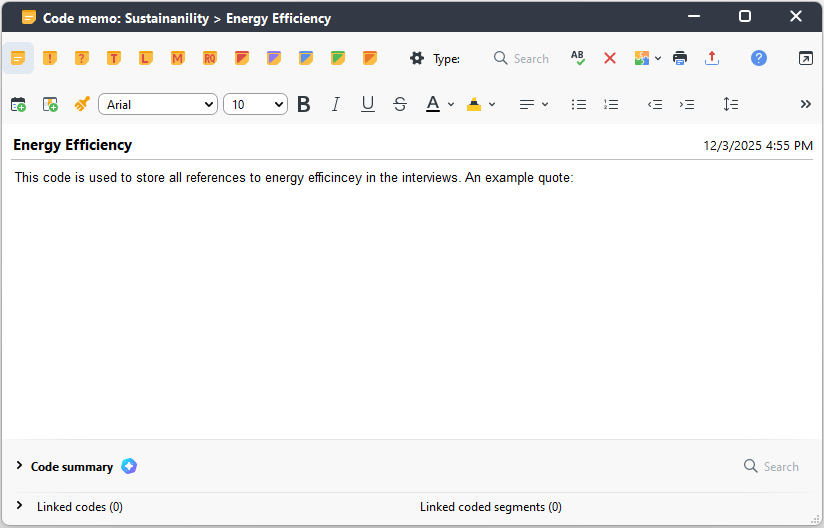The width and height of the screenshot is (824, 528).
Task: Toggle italic formatting
Action: pos(336,104)
